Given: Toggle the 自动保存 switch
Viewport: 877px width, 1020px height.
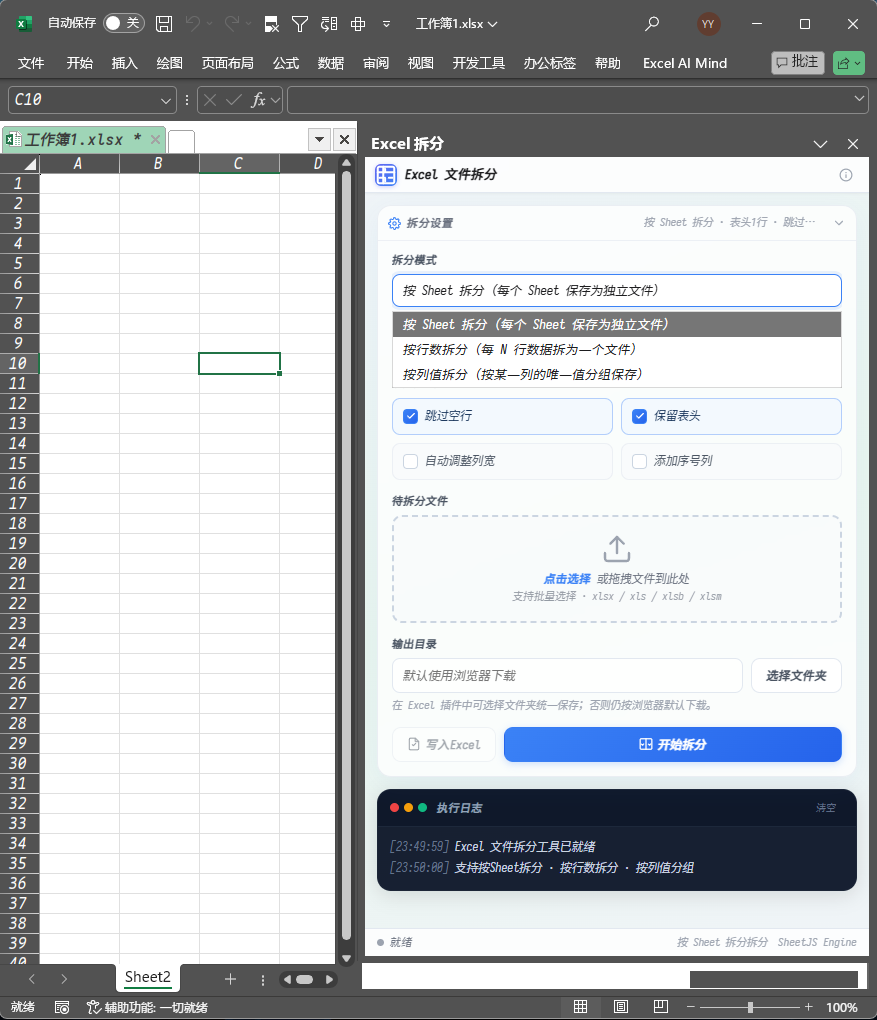Looking at the screenshot, I should [124, 23].
